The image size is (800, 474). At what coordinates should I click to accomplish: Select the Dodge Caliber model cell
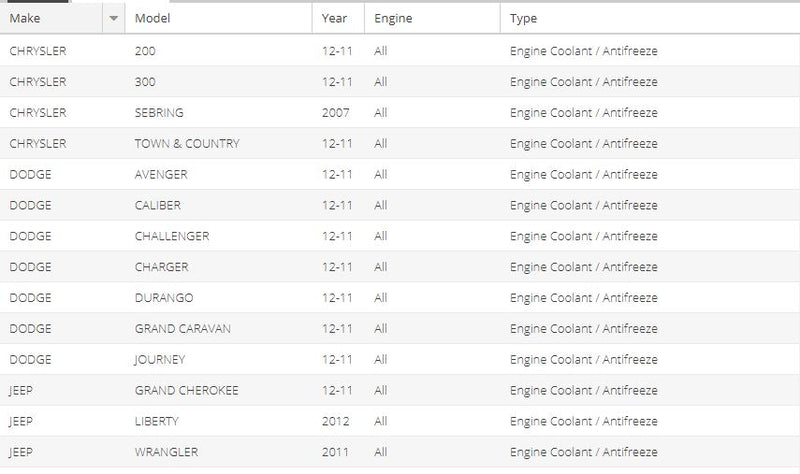pos(218,205)
